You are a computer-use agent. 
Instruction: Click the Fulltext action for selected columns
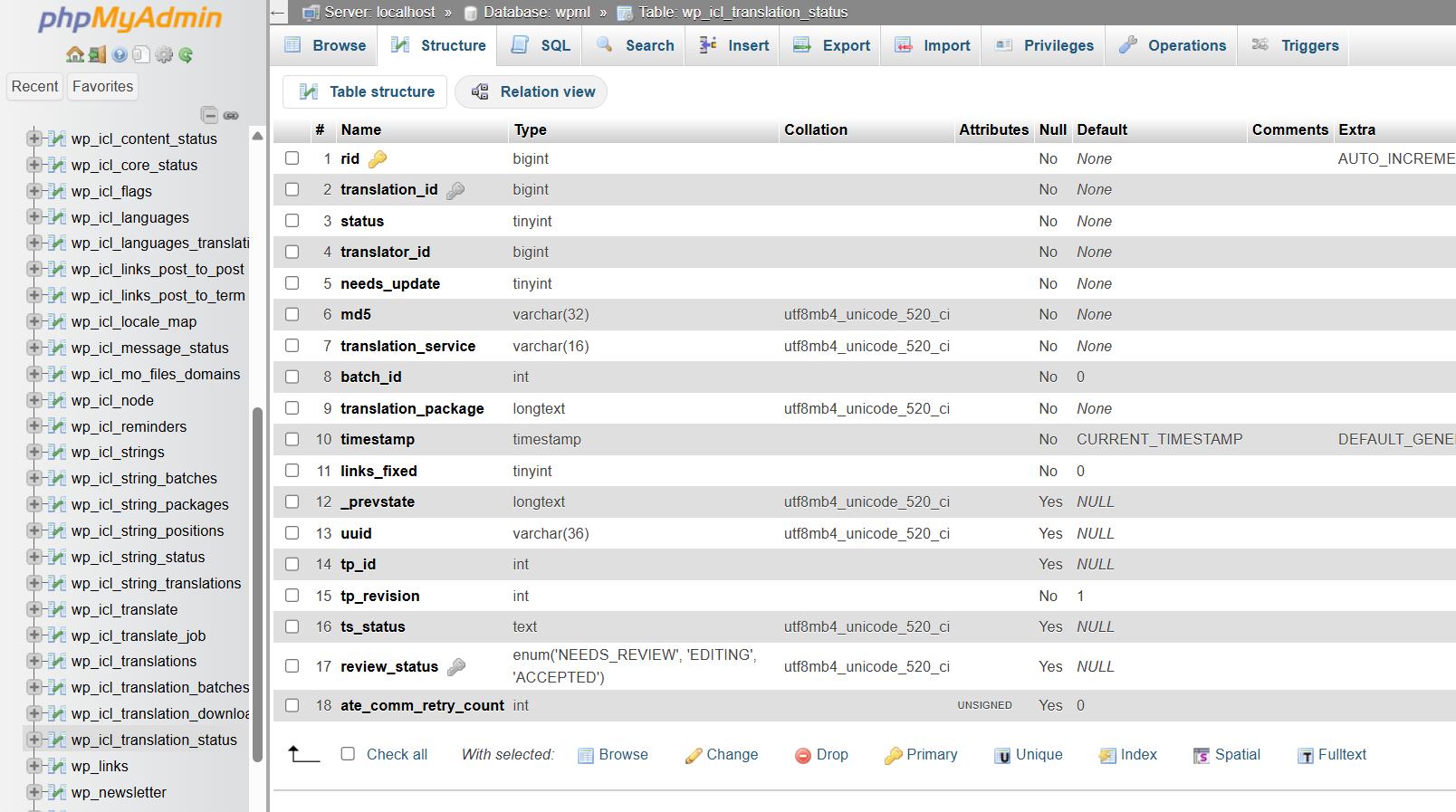point(1332,755)
